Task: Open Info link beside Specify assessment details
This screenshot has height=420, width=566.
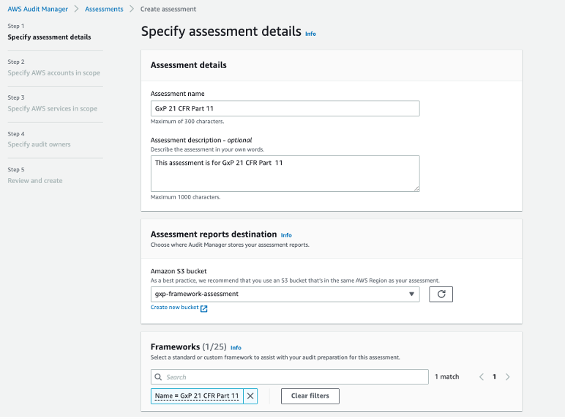Action: [x=310, y=34]
